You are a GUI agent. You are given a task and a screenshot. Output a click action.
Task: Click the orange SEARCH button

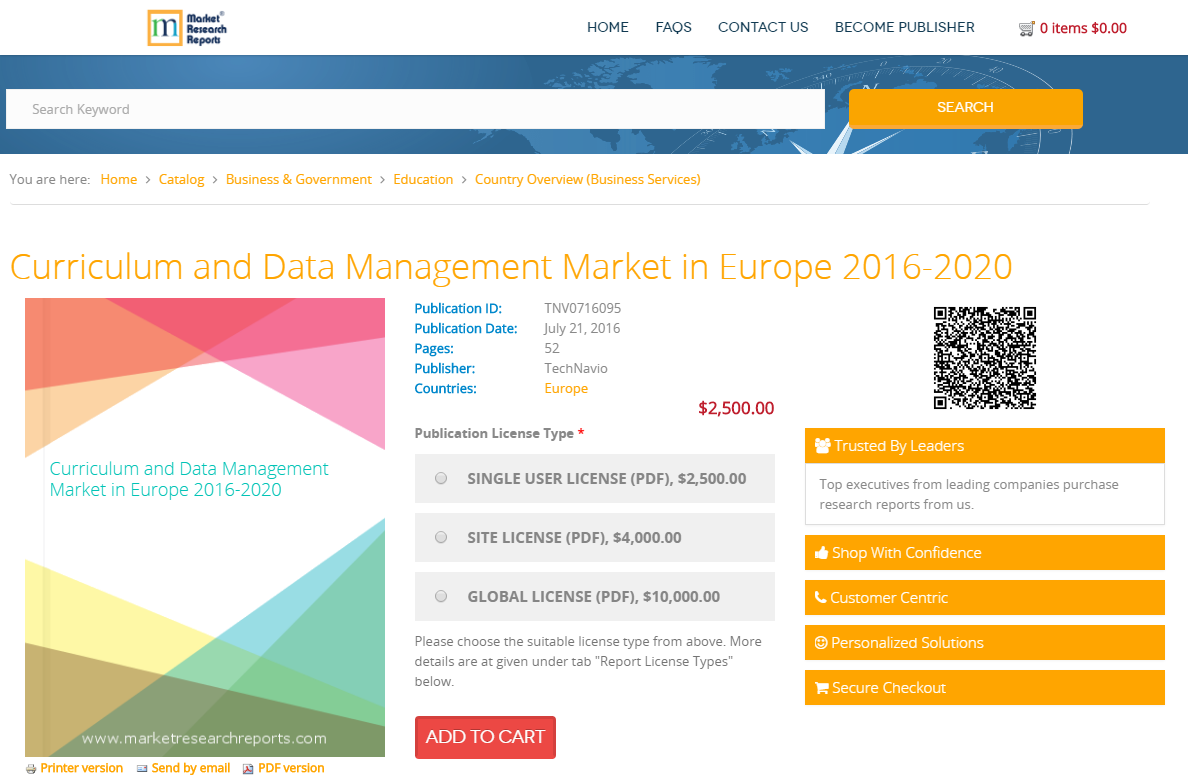click(965, 108)
